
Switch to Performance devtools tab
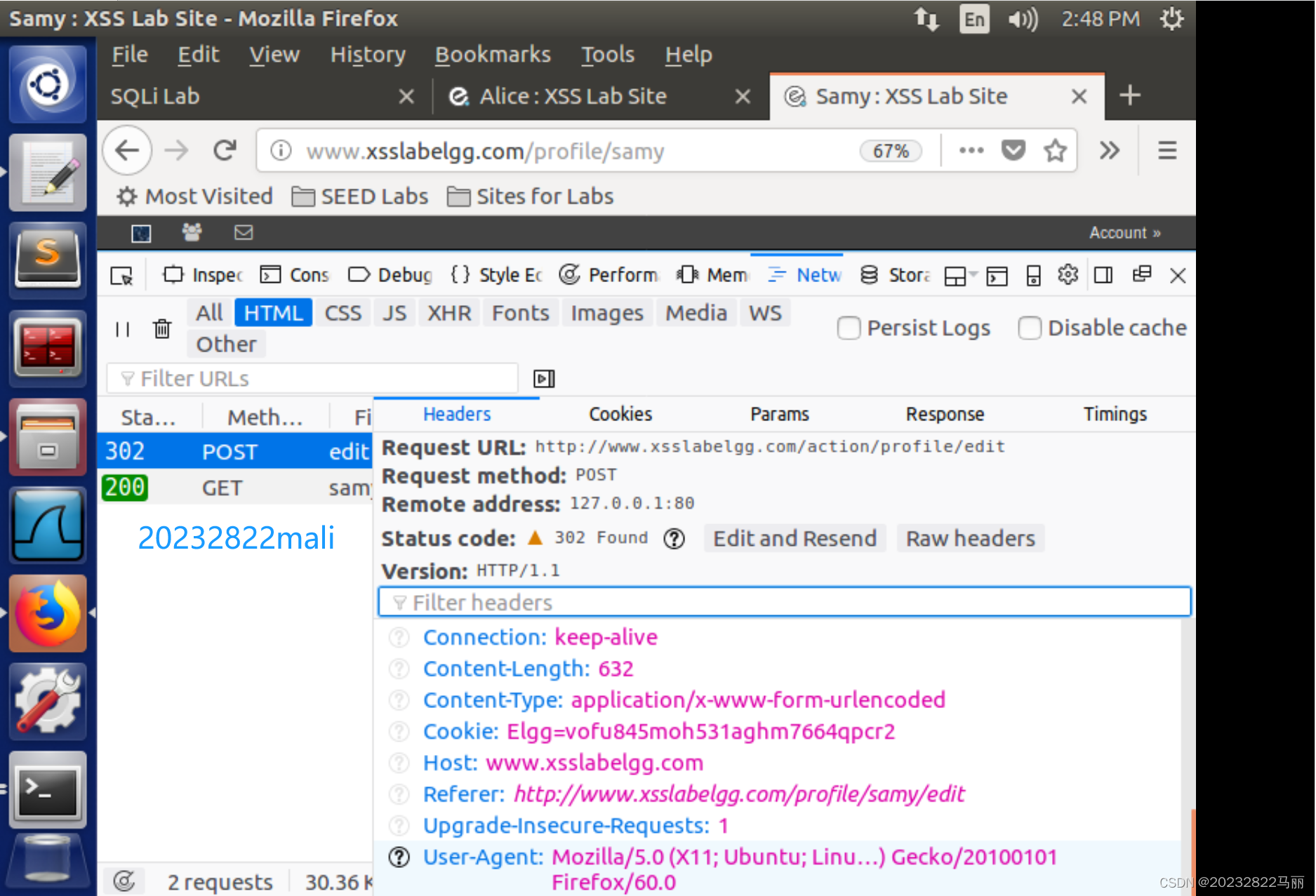pyautogui.click(x=609, y=275)
